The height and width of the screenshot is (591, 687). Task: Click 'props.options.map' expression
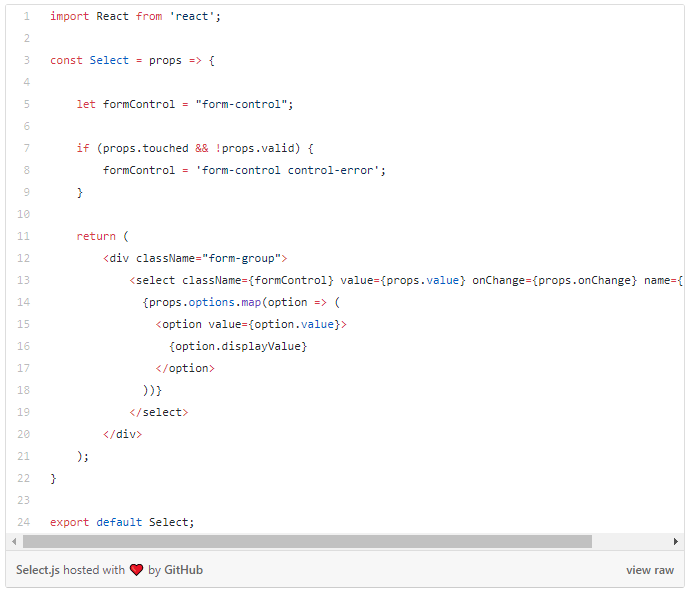point(205,302)
